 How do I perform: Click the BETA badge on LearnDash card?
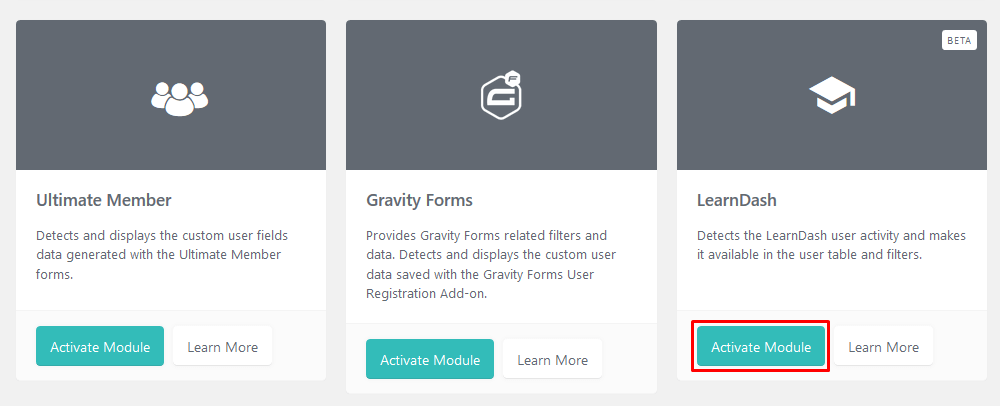click(x=959, y=40)
